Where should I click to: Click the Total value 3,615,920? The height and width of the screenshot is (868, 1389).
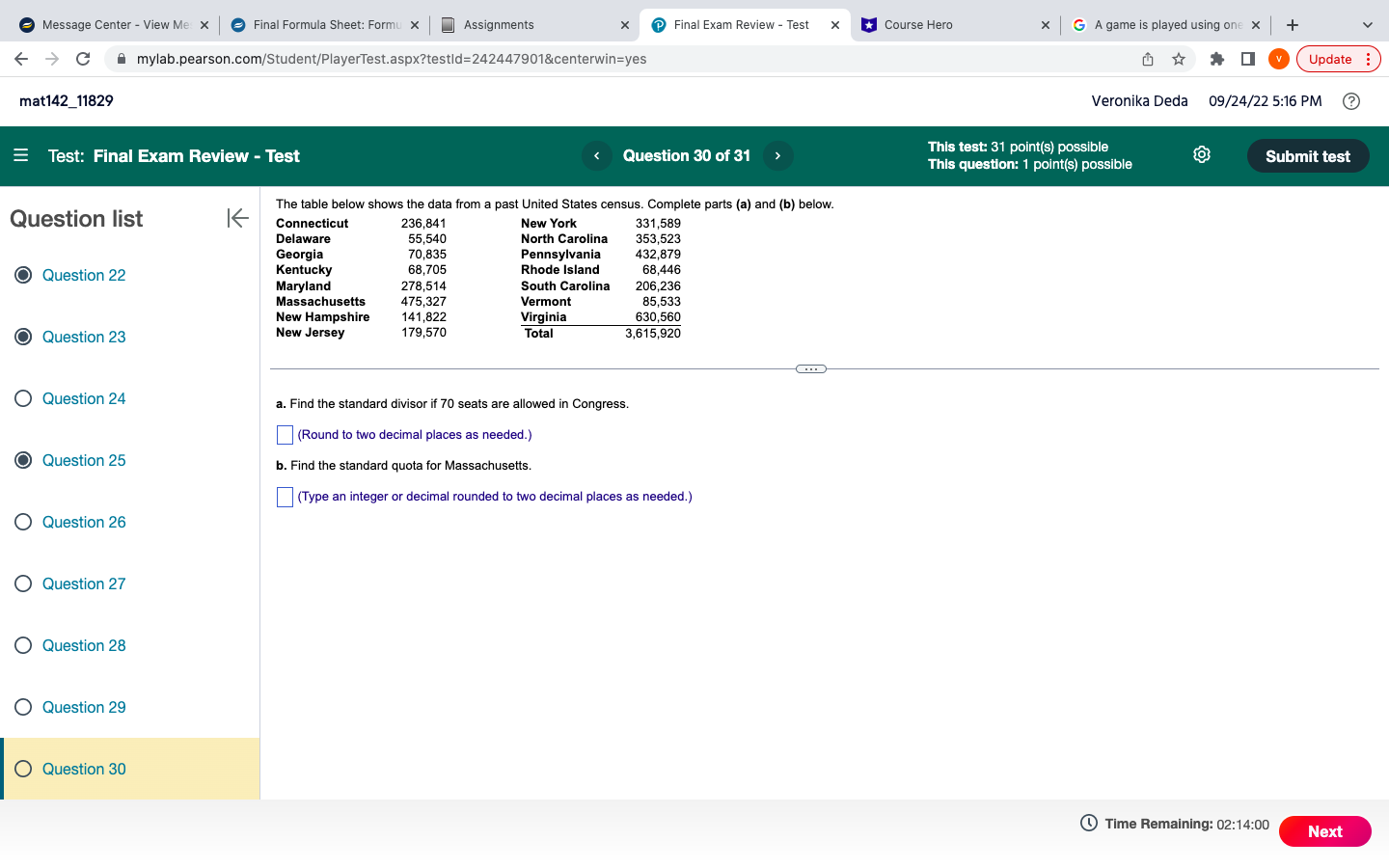[653, 334]
